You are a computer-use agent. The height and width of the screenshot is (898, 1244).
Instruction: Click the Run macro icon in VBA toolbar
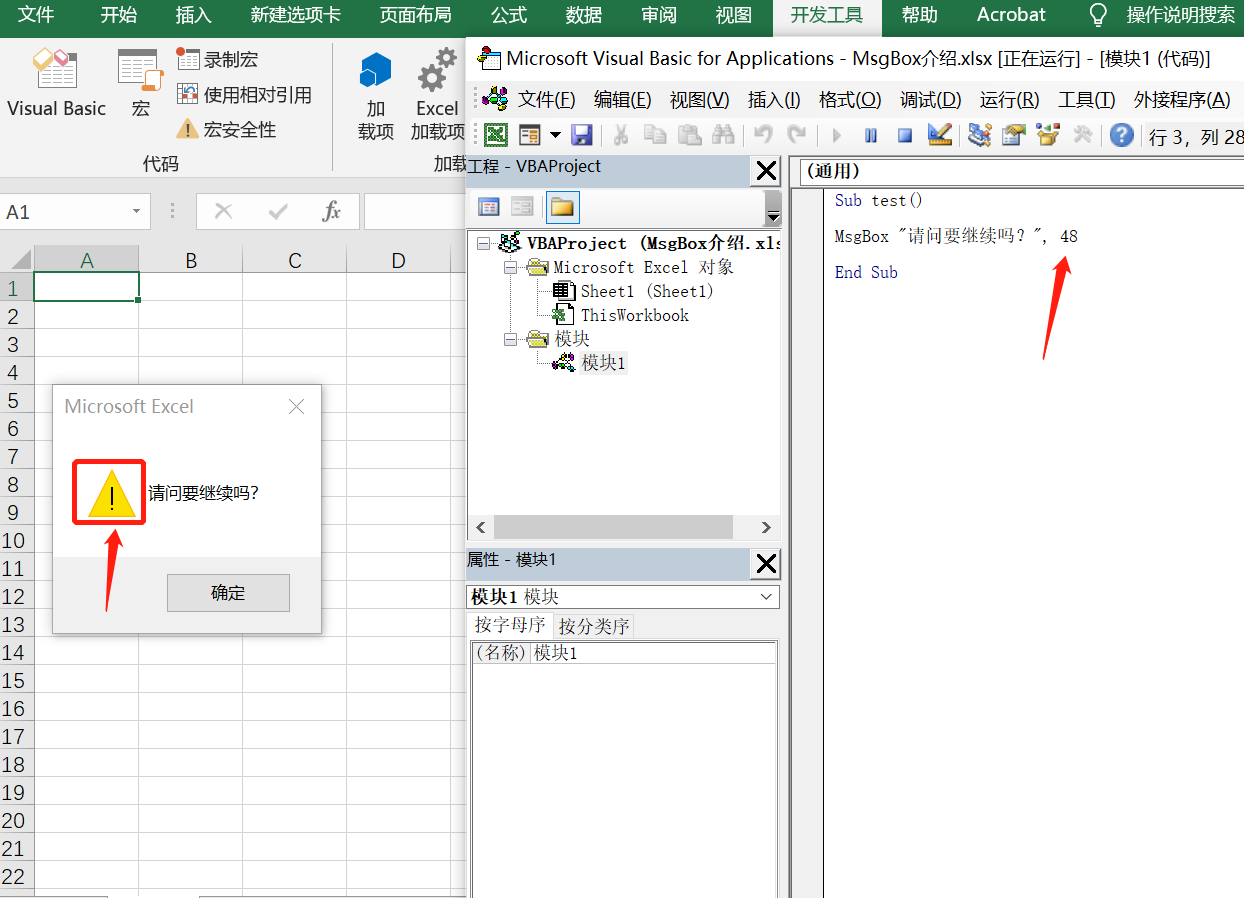[x=835, y=134]
